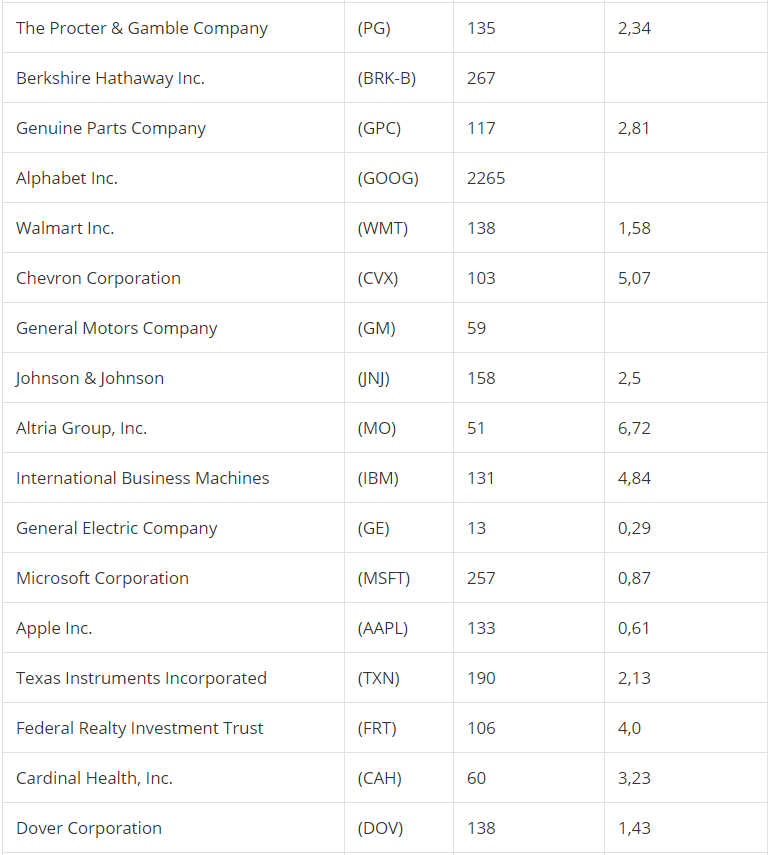Select Apple Inc. company name
The height and width of the screenshot is (855, 772).
point(54,628)
